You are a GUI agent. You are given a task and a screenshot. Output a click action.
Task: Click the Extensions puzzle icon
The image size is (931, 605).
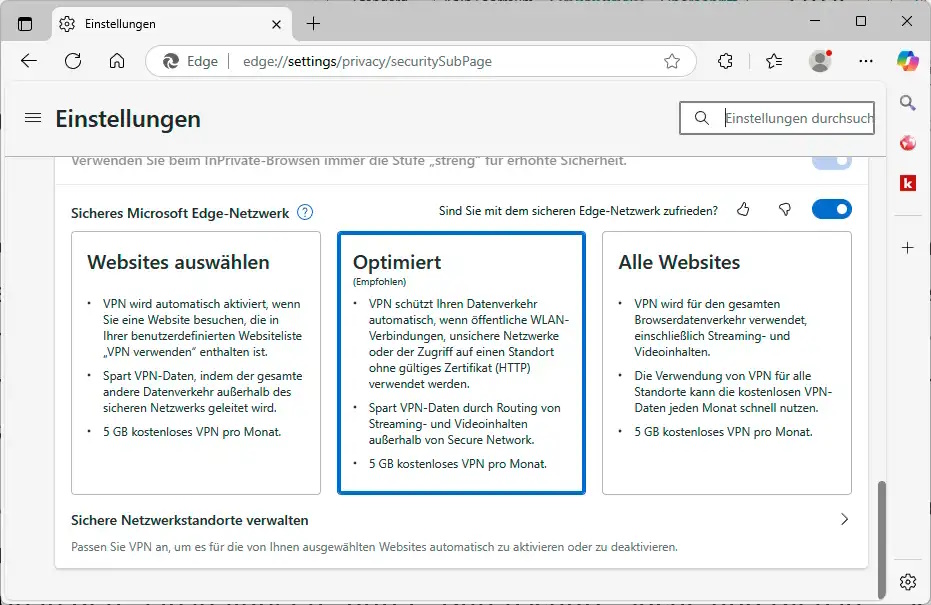[x=726, y=61]
